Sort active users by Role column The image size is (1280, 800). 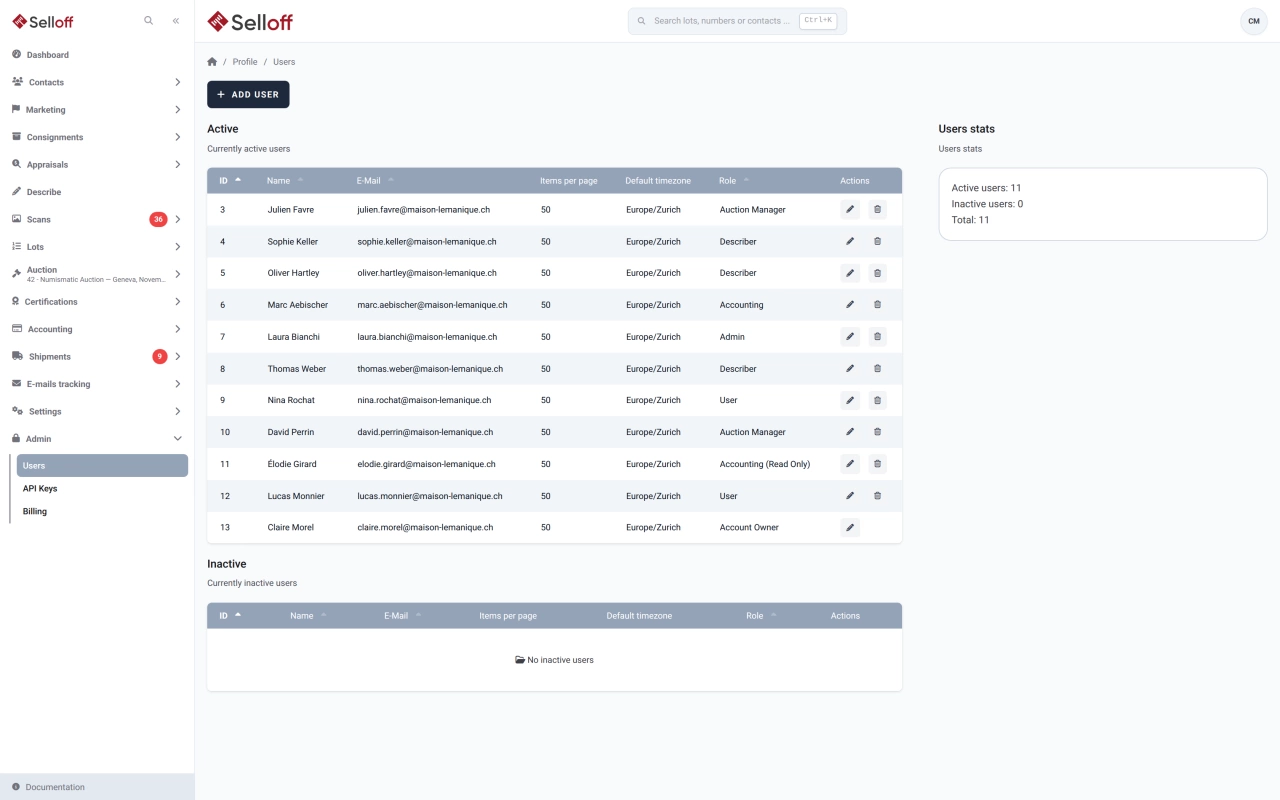(x=735, y=181)
